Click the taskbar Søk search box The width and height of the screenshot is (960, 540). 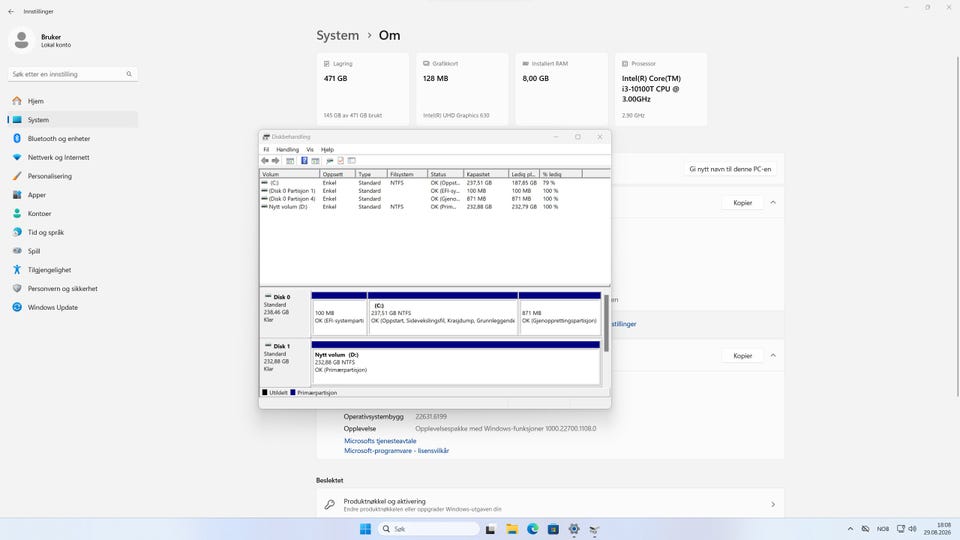(429, 529)
